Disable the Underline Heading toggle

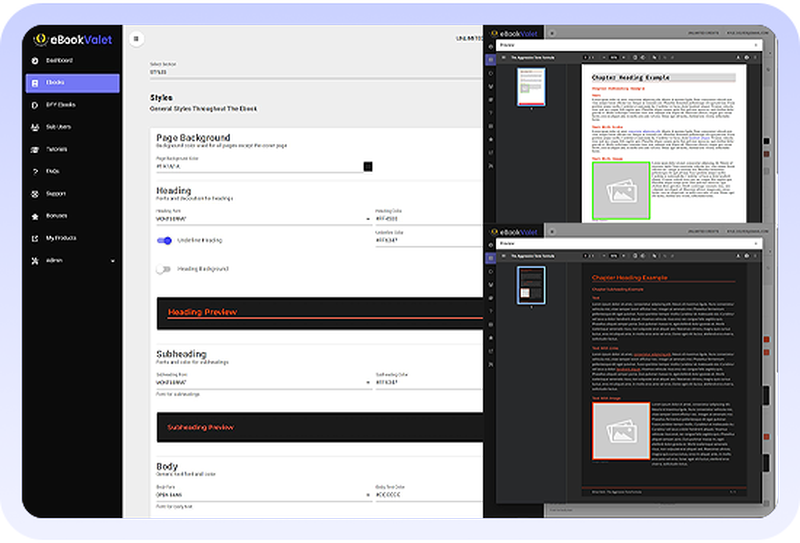coord(164,240)
